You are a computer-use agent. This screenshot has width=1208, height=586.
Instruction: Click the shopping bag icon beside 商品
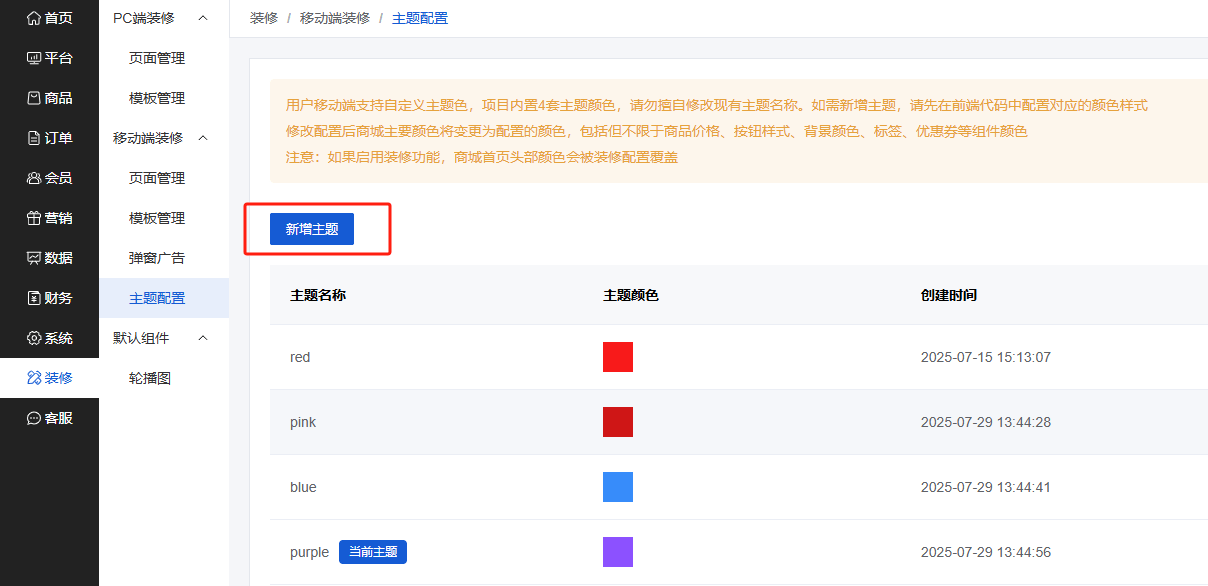coord(34,98)
